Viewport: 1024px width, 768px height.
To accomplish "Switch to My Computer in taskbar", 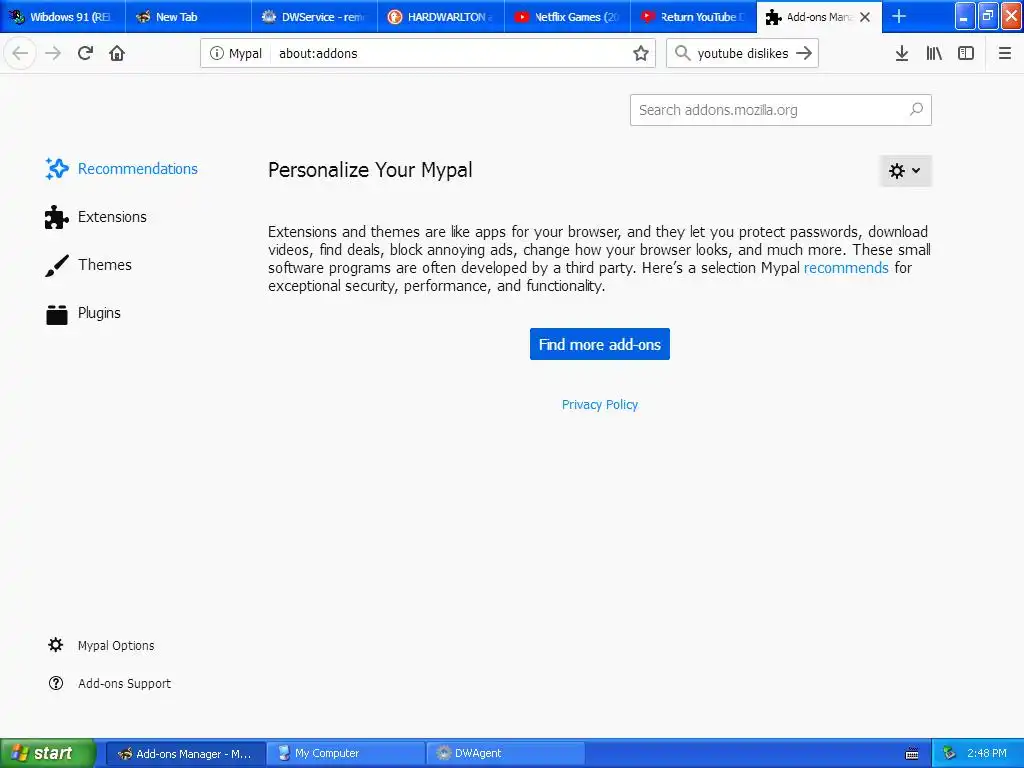I will click(346, 754).
